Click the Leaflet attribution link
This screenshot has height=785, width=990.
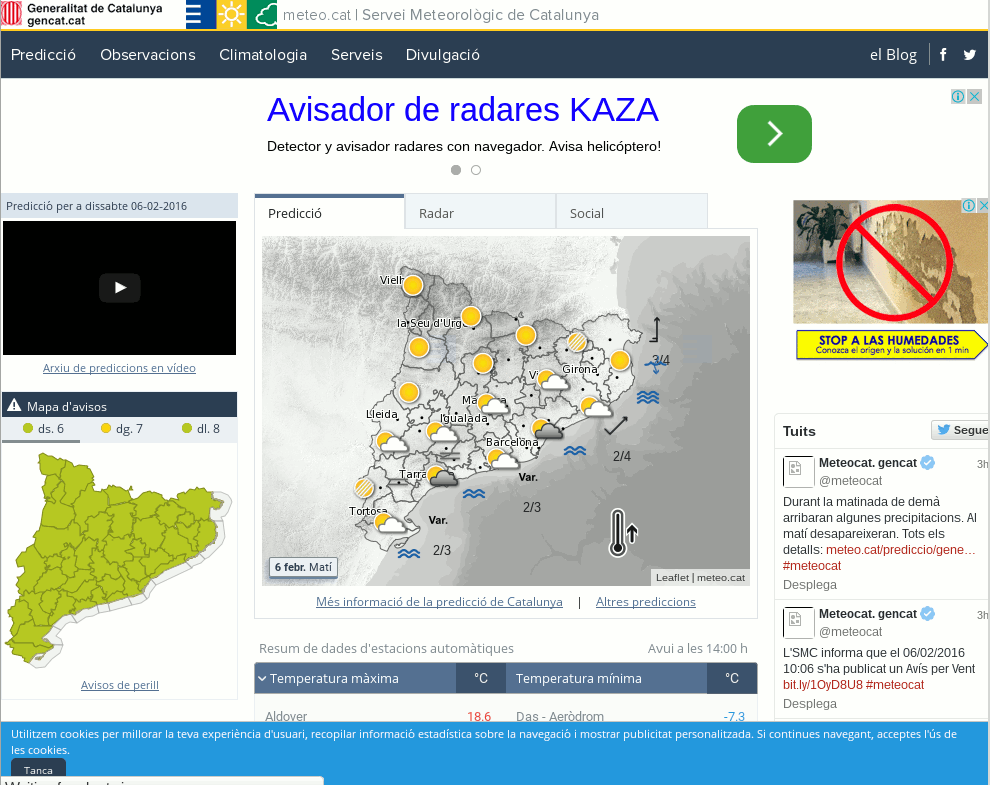[672, 577]
